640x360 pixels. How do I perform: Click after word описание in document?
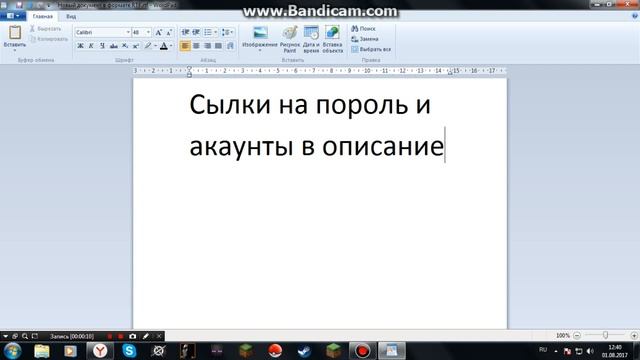[x=444, y=146]
